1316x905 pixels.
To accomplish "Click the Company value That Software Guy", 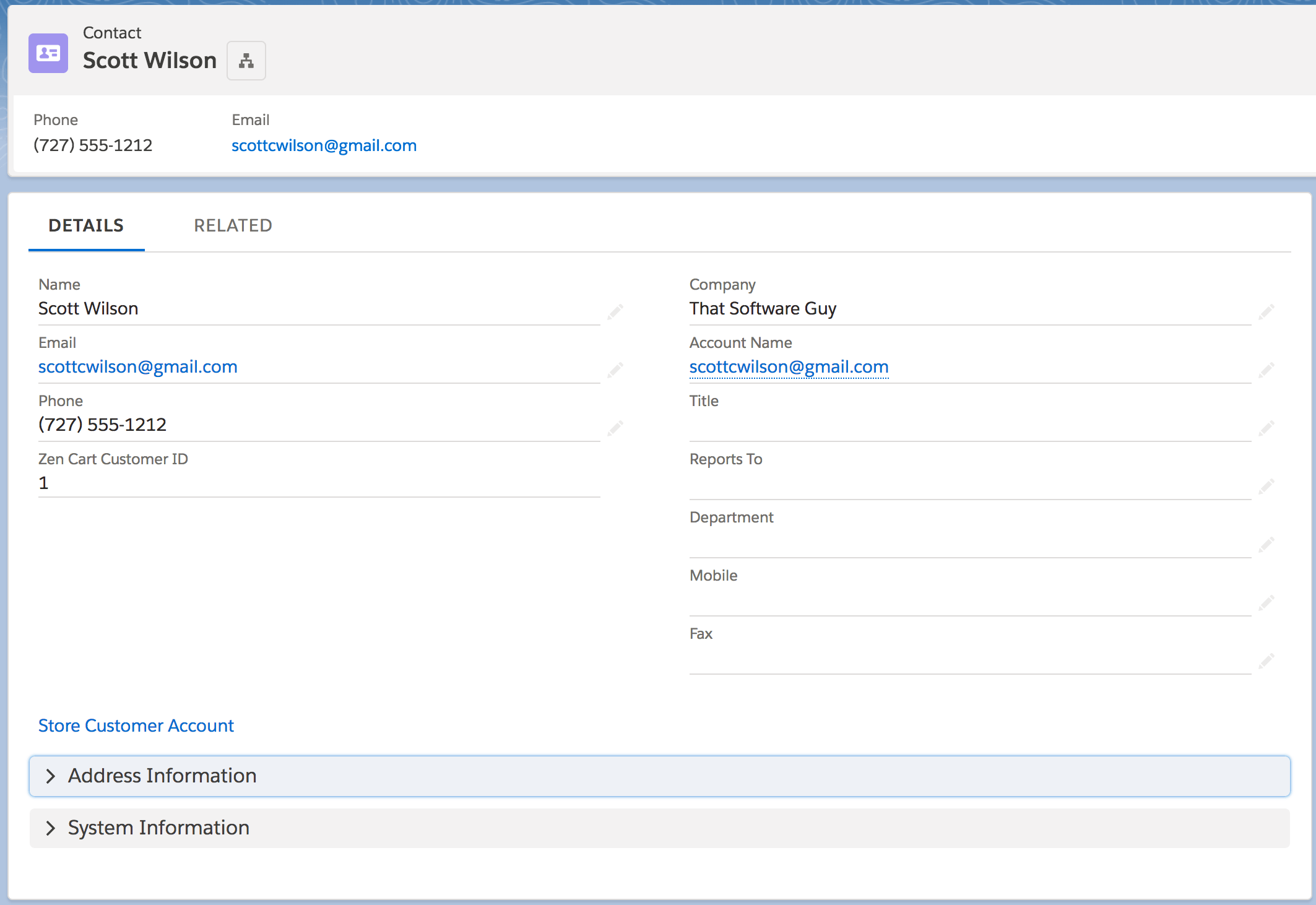I will tap(763, 308).
